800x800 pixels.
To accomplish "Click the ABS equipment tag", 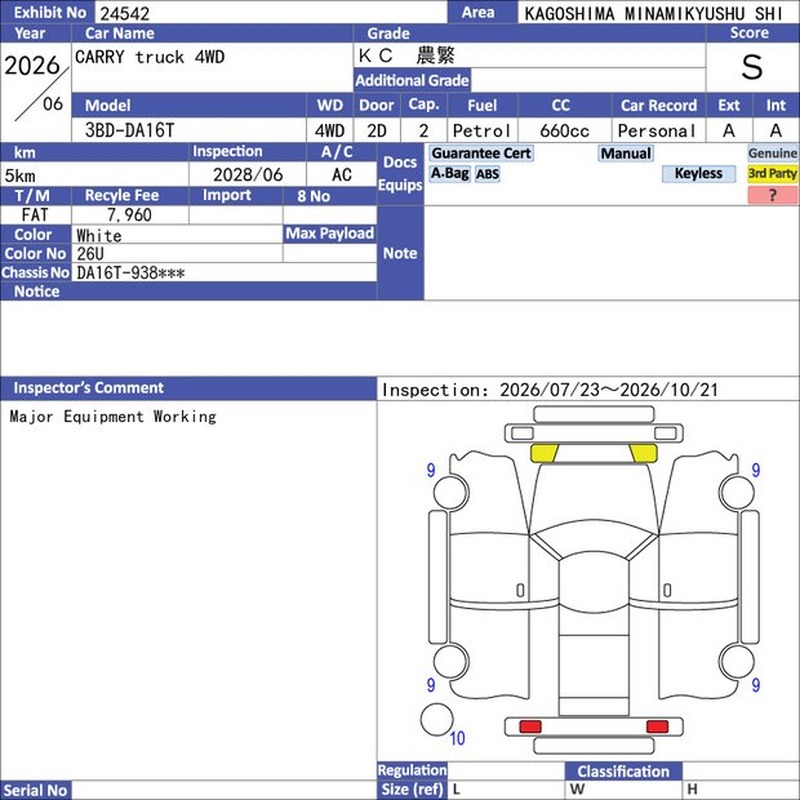I will [487, 174].
